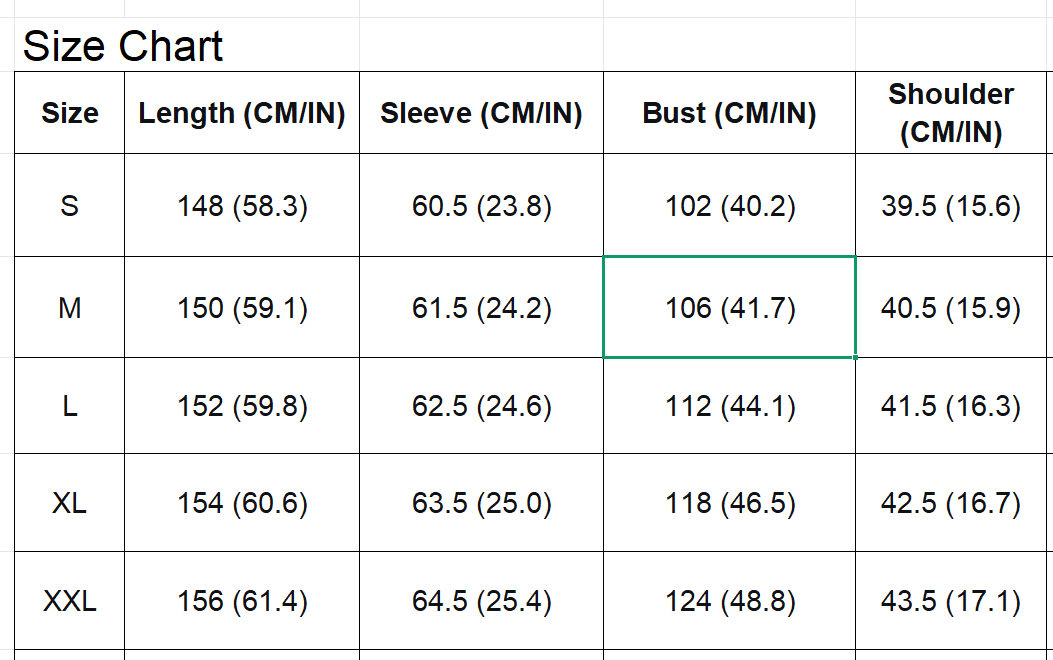Click the sleeve value 60.5 (23.8)
1053x660 pixels.
pyautogui.click(x=481, y=206)
